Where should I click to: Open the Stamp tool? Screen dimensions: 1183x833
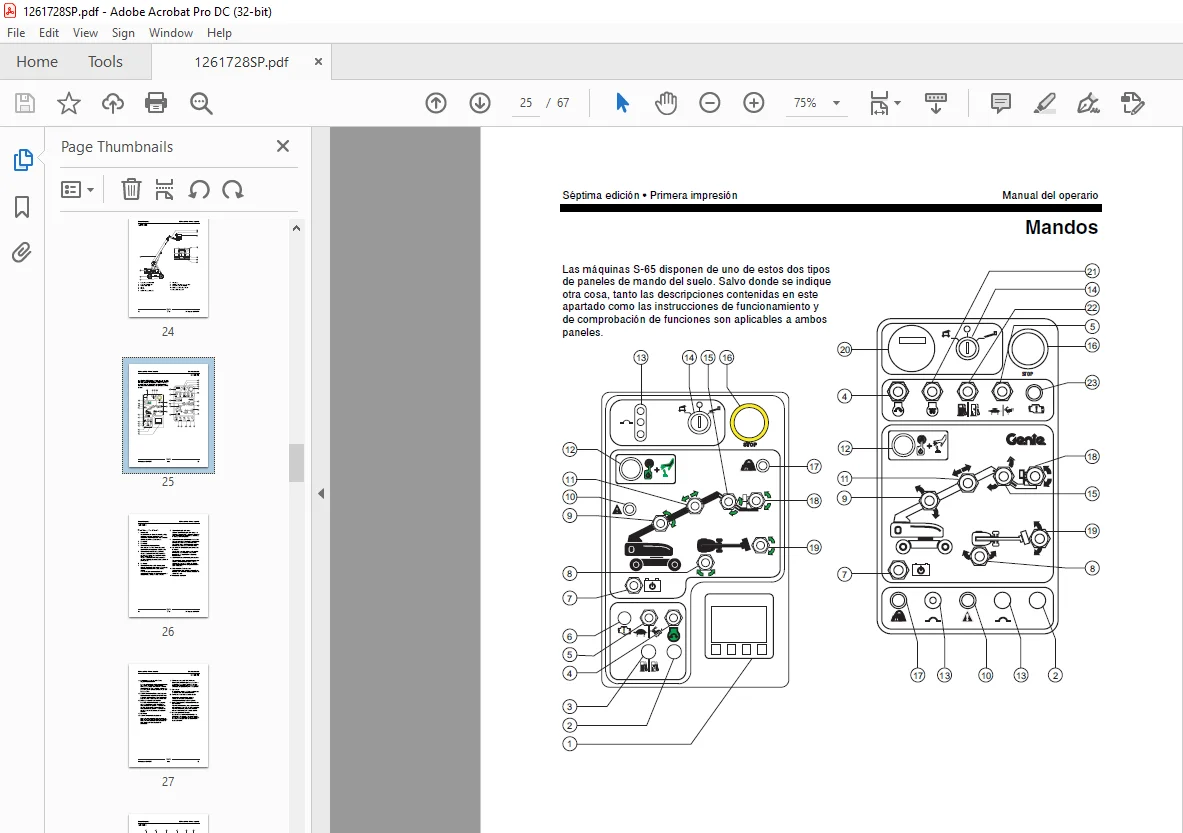[x=1132, y=103]
